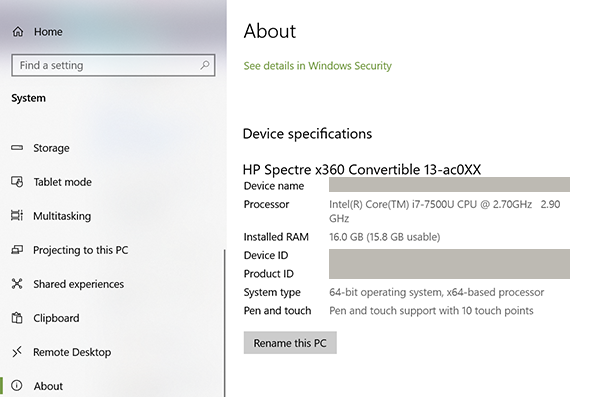Click HP Spectre x360 Convertible model name

click(x=362, y=169)
